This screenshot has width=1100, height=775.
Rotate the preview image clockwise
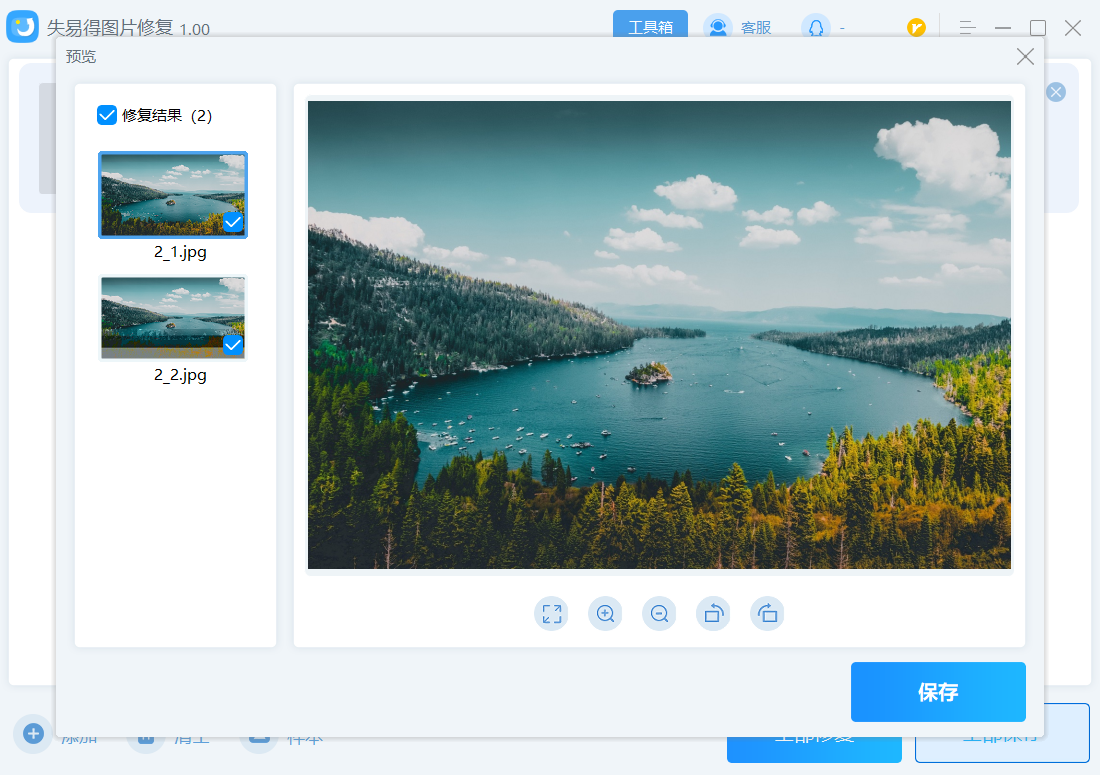tap(767, 614)
